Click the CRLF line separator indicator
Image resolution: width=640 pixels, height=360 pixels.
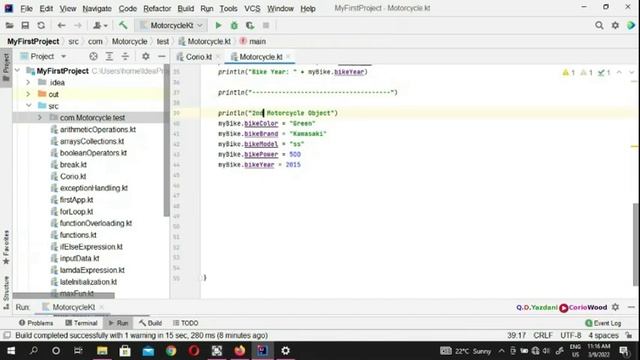coord(543,335)
